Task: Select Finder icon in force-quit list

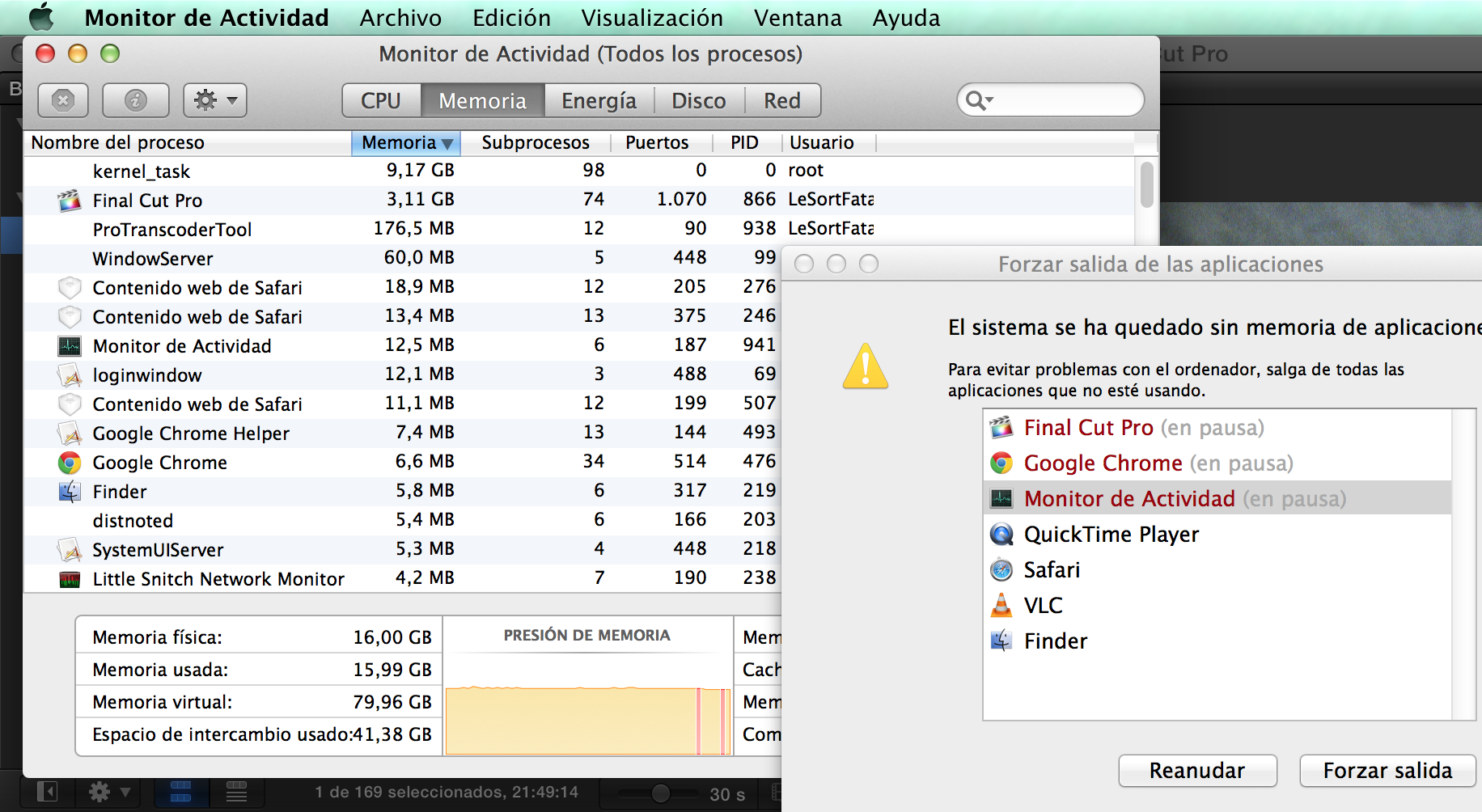Action: point(1001,641)
